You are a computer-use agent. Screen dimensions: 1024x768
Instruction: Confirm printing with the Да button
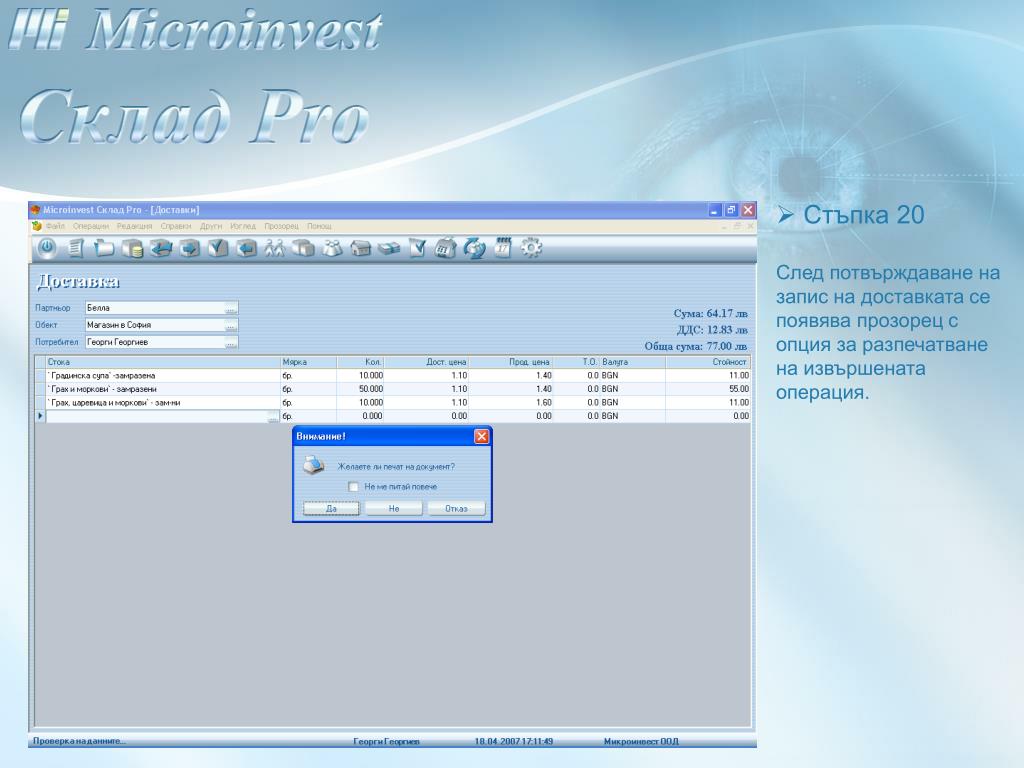(331, 508)
